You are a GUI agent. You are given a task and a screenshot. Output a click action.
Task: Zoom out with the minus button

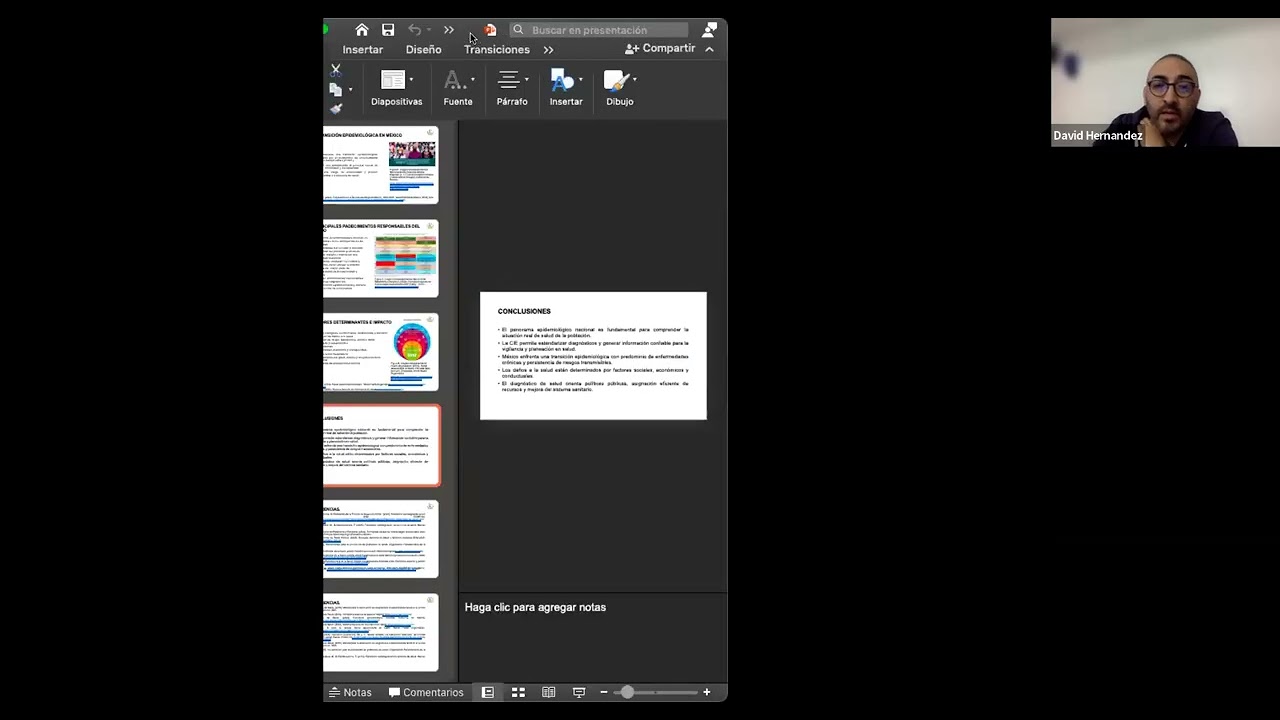(x=604, y=692)
